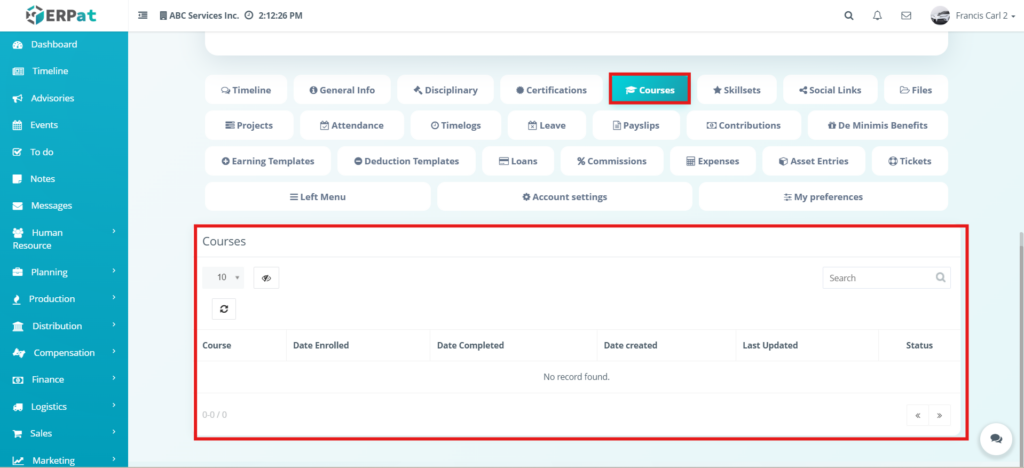Go to next page of Courses table

[941, 415]
